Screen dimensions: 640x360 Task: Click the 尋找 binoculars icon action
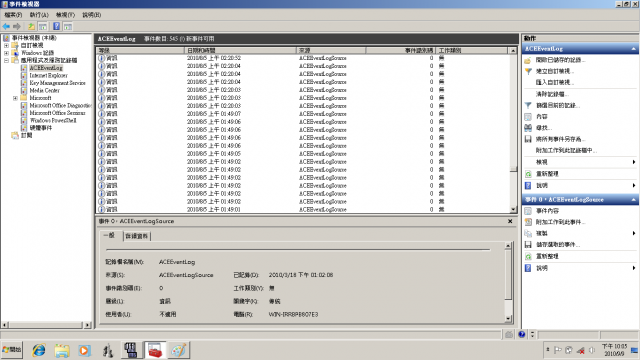528,128
